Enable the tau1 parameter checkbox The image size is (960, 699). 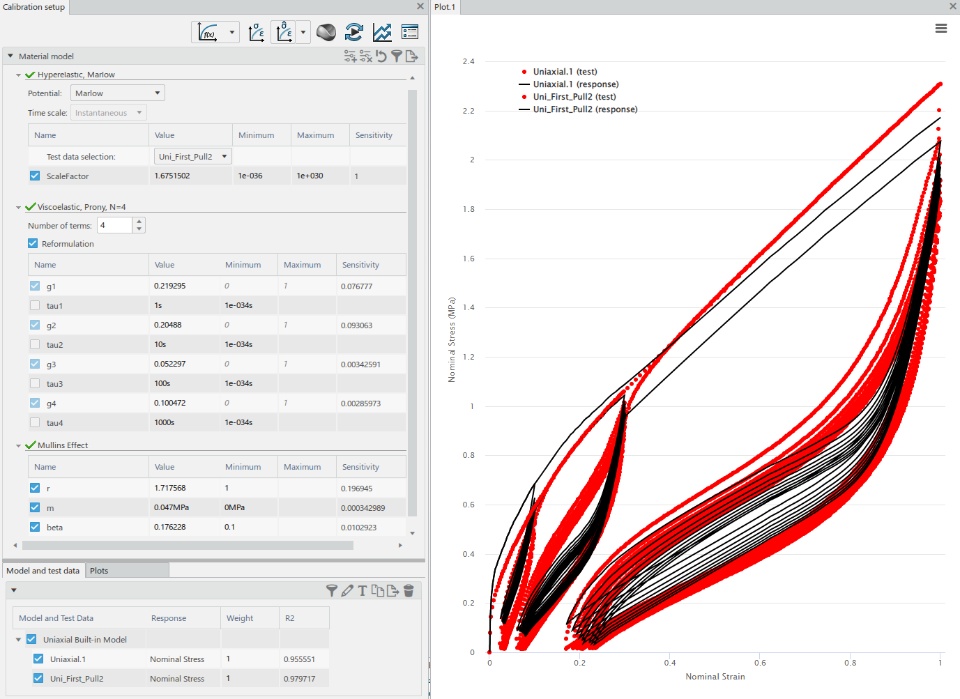[35, 305]
